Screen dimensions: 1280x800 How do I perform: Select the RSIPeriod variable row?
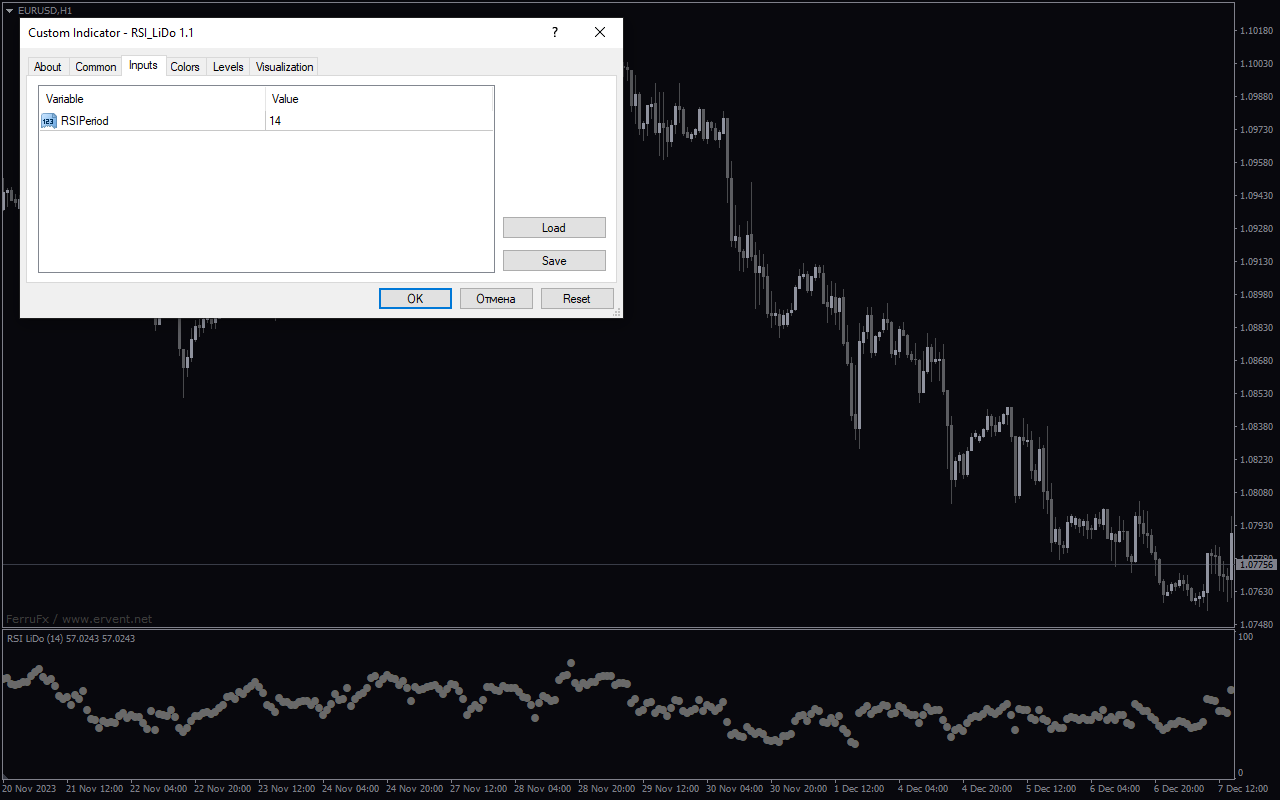coord(266,121)
